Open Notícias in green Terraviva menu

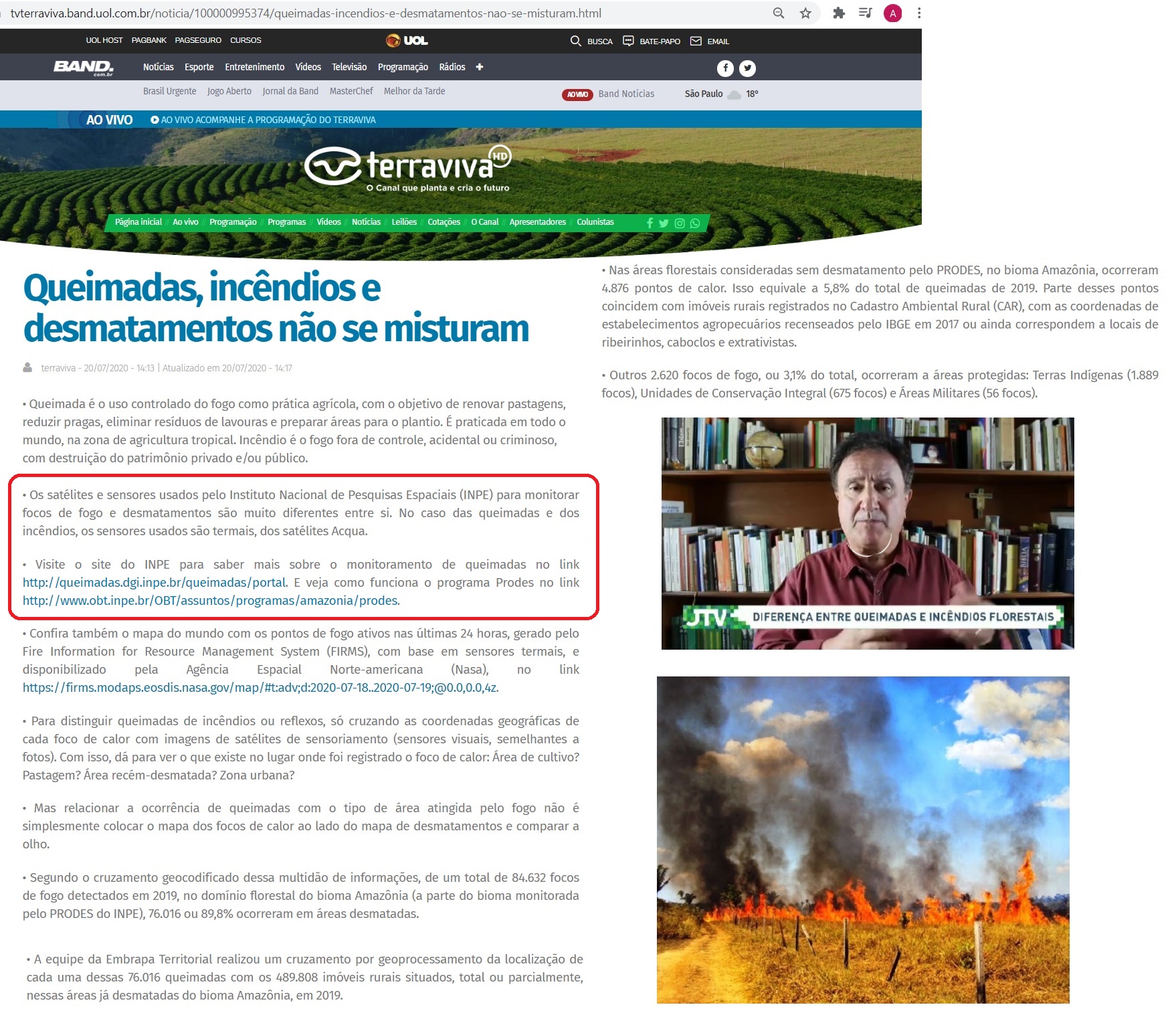366,222
